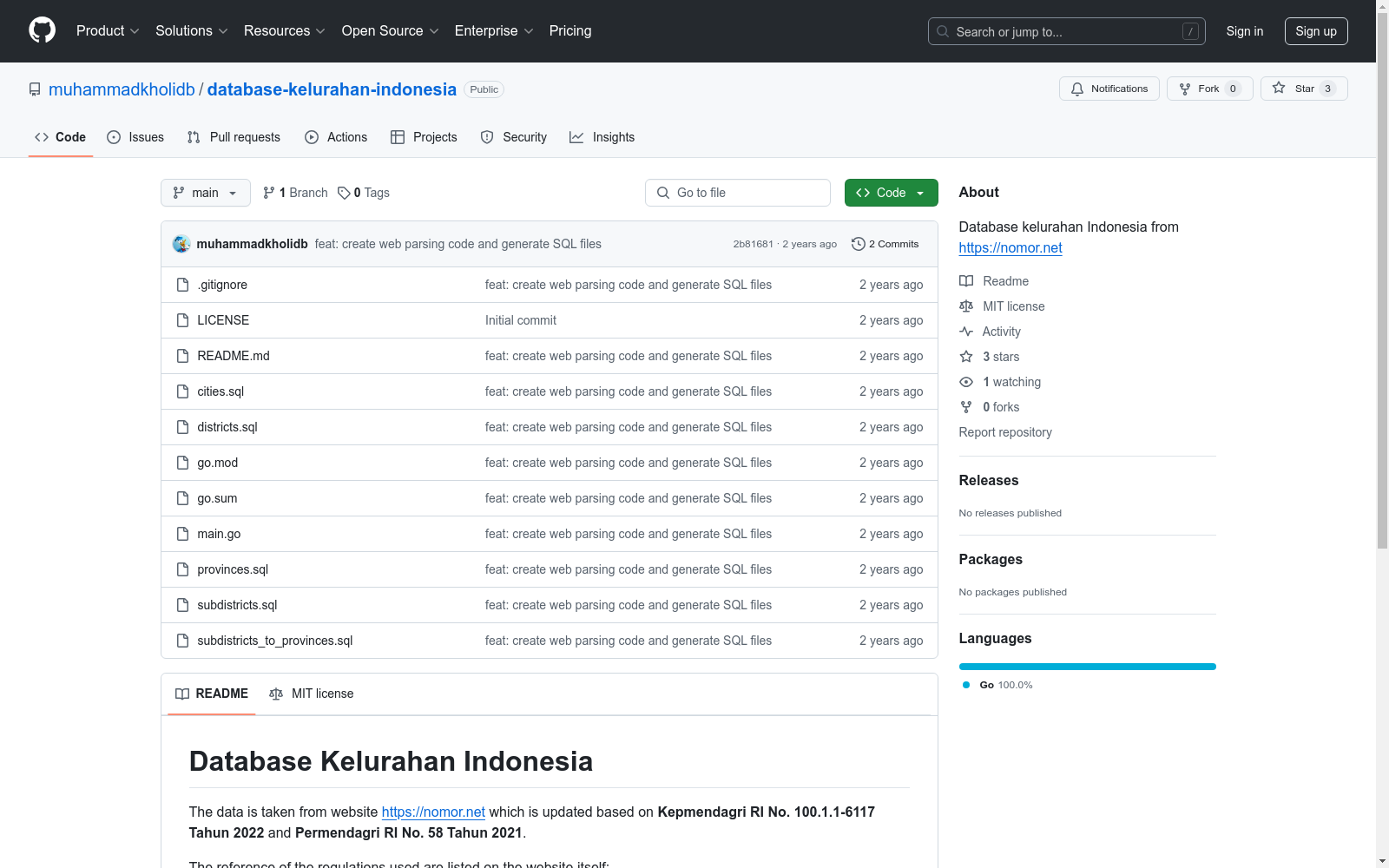Open the main branch selector dropdown
This screenshot has width=1389, height=868.
coord(206,193)
